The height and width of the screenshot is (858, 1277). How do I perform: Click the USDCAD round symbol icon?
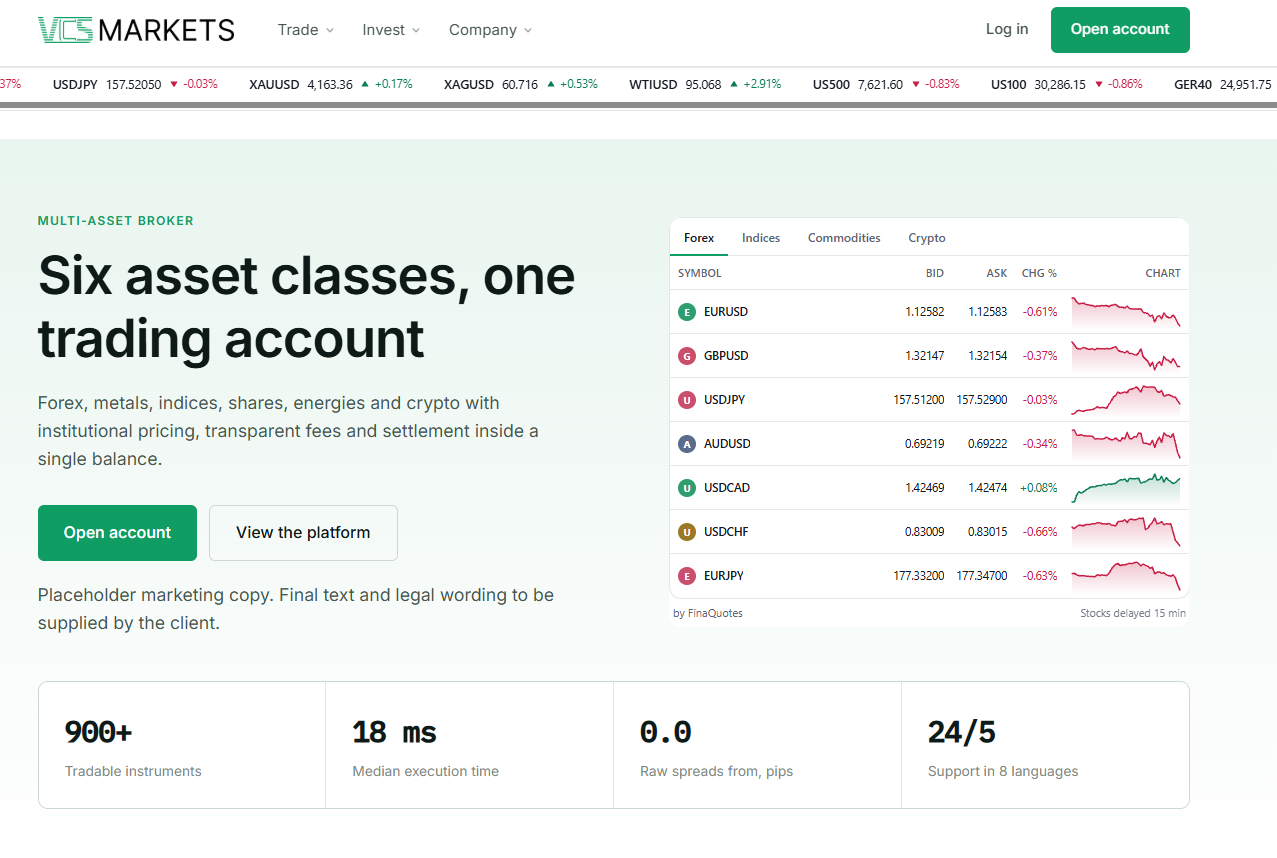[x=686, y=488]
